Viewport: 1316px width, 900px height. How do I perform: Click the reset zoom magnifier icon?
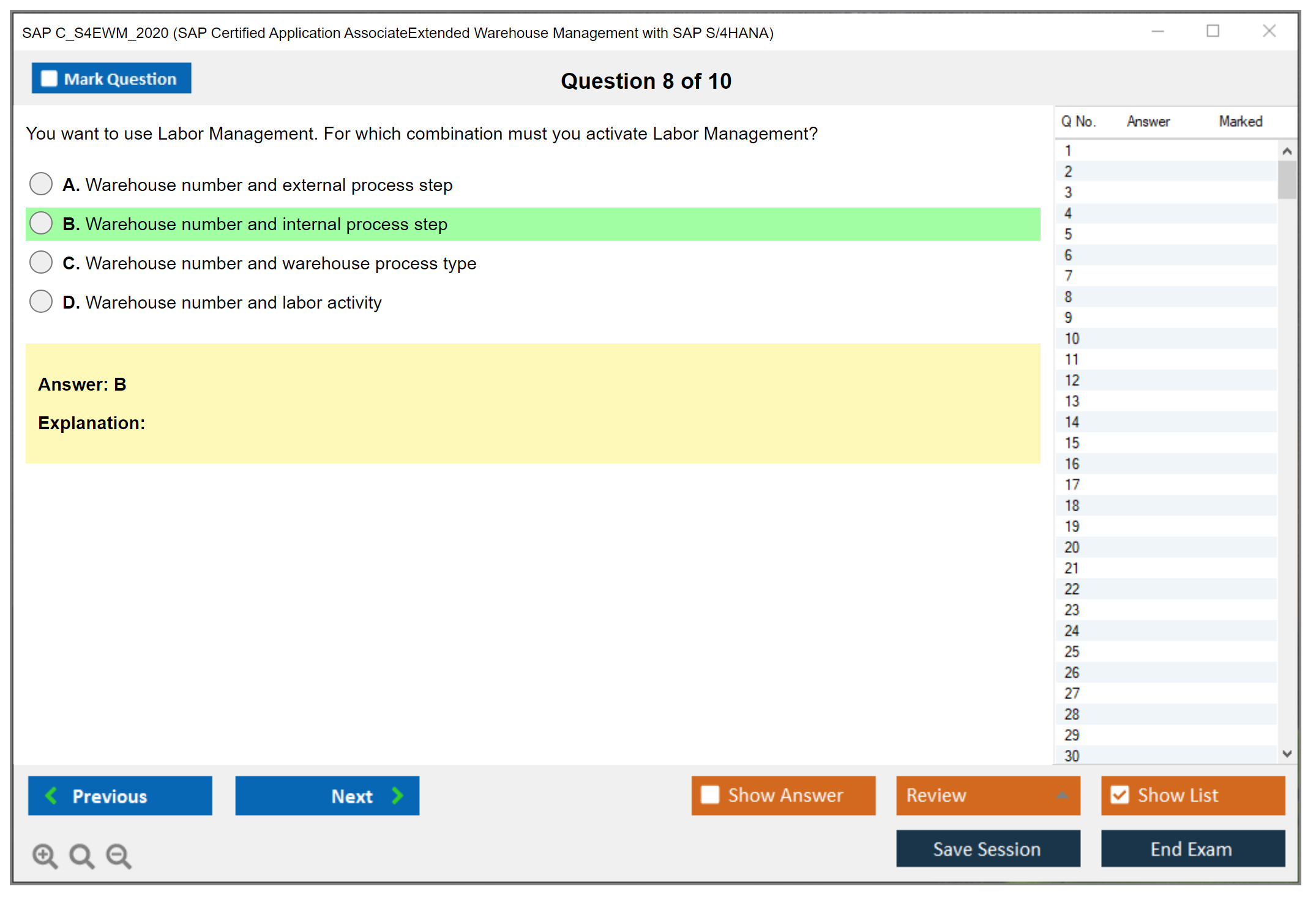[x=81, y=855]
